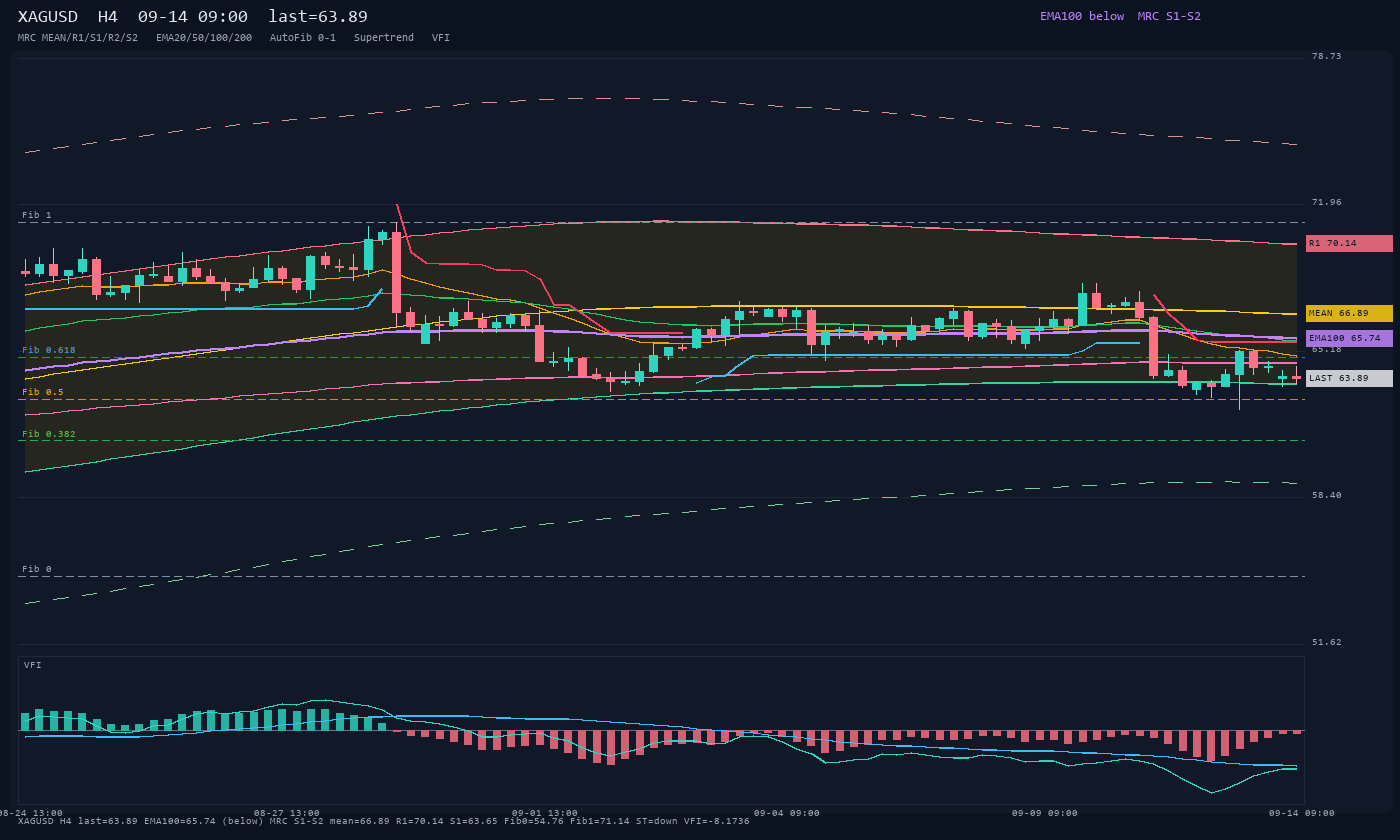Click the 58.40 price axis label
Viewport: 1400px width, 840px height.
click(x=1327, y=495)
